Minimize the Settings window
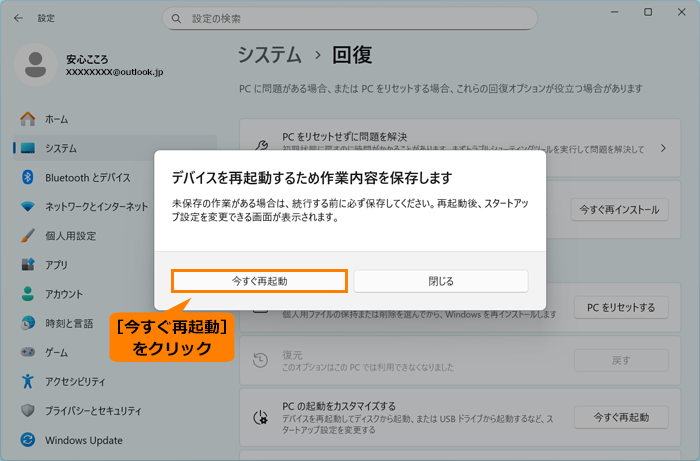This screenshot has width=700, height=461. 615,12
